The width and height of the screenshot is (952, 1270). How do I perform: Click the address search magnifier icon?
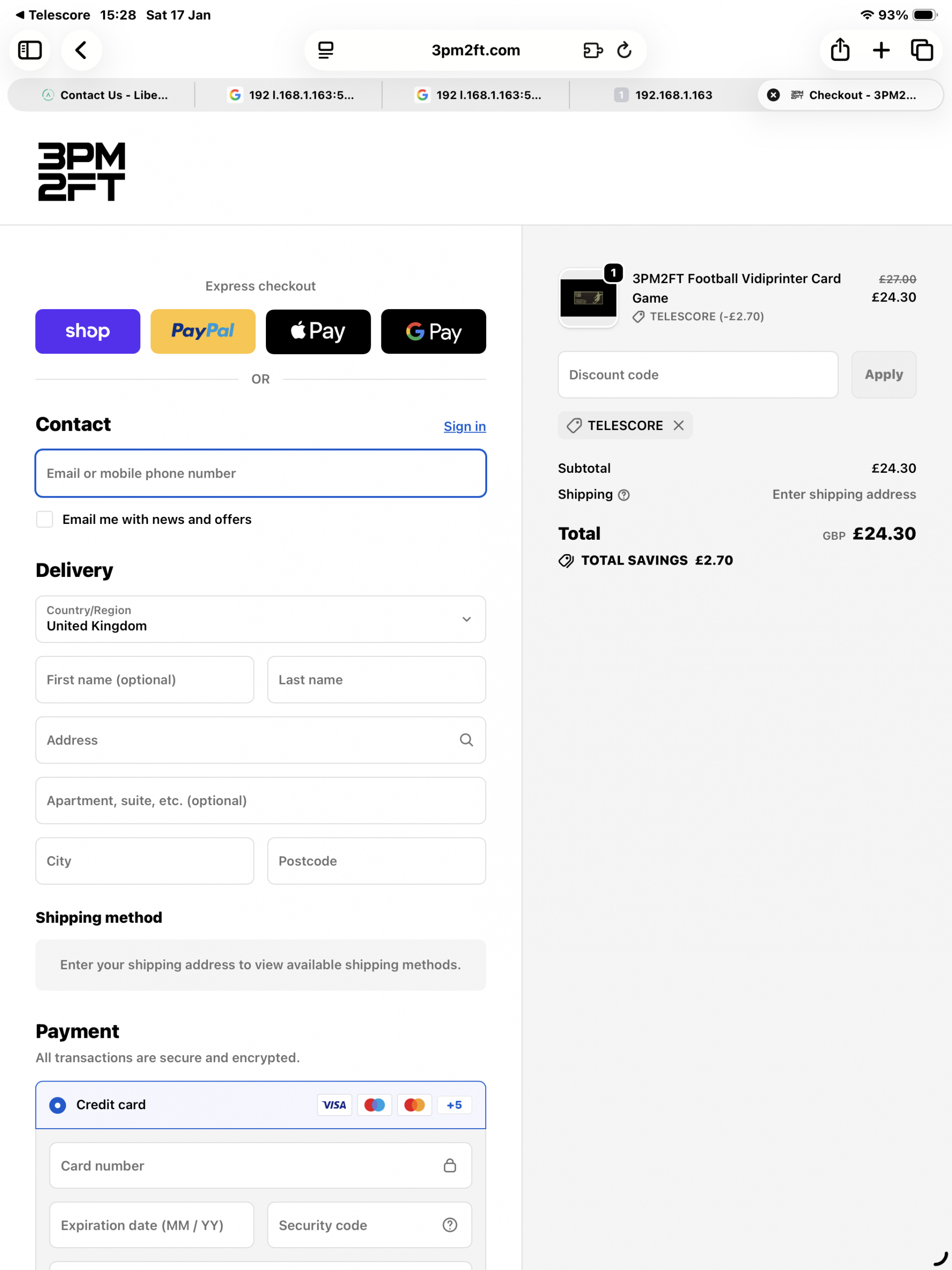(x=466, y=740)
